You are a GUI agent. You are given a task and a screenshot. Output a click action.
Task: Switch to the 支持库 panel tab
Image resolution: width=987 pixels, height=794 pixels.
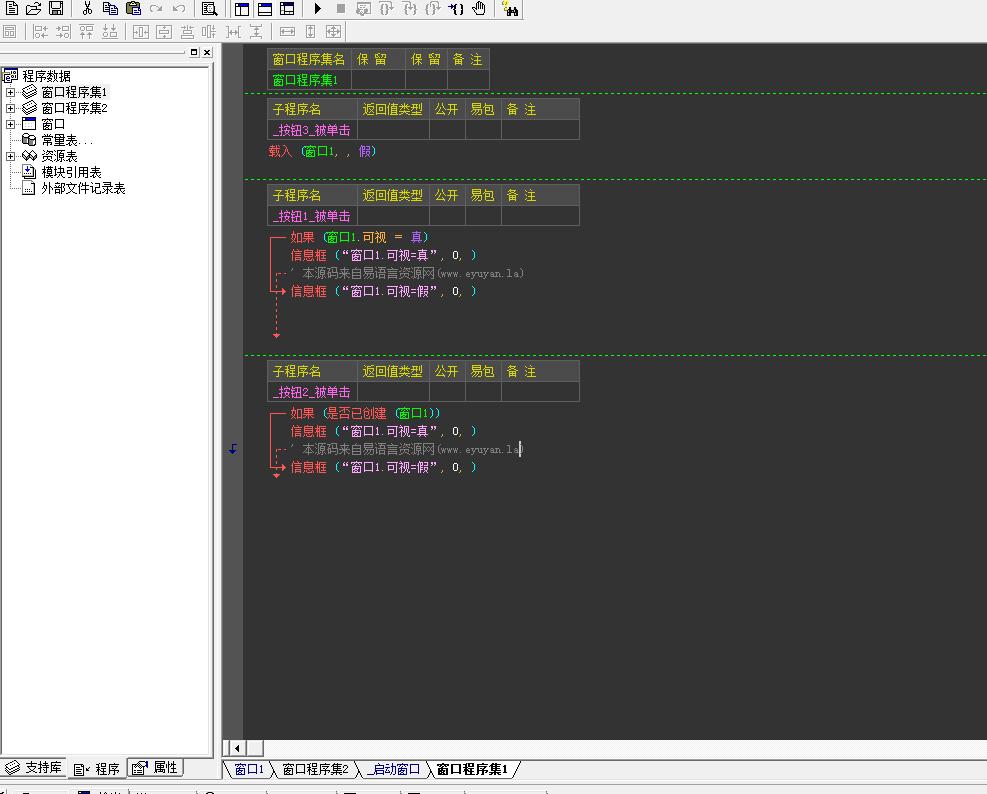[x=33, y=768]
